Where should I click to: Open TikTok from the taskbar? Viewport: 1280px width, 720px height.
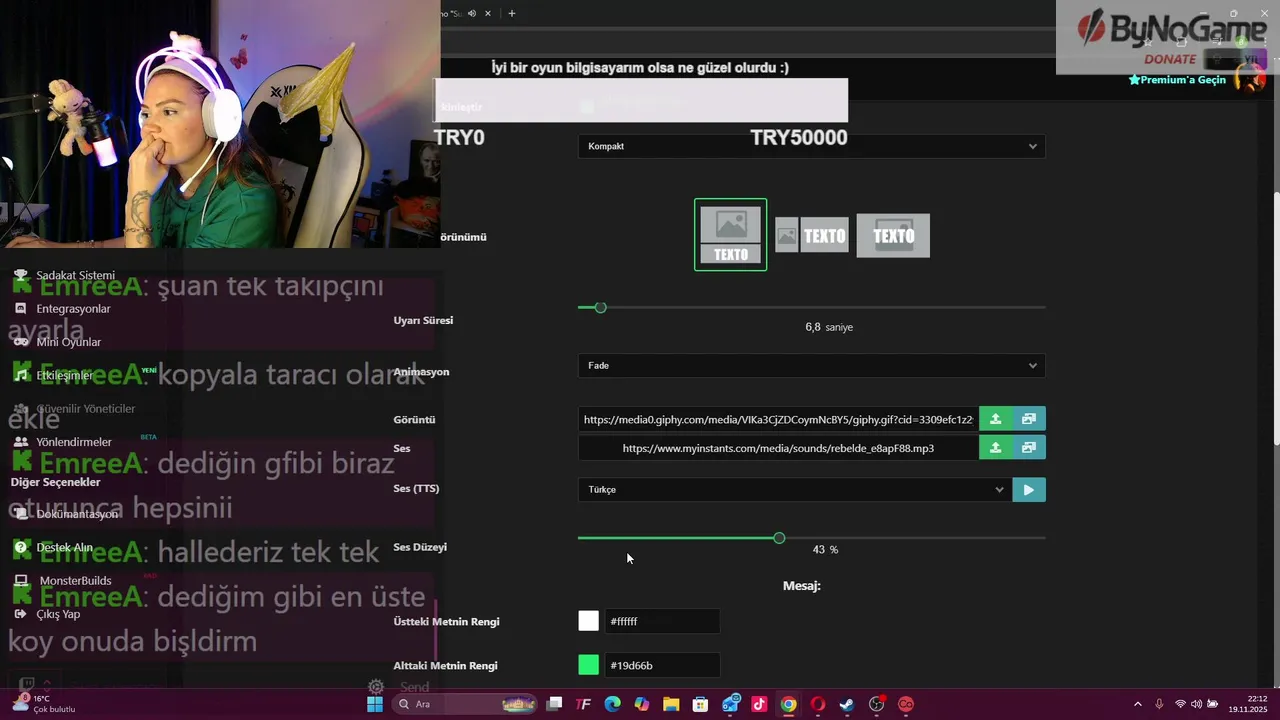(759, 704)
